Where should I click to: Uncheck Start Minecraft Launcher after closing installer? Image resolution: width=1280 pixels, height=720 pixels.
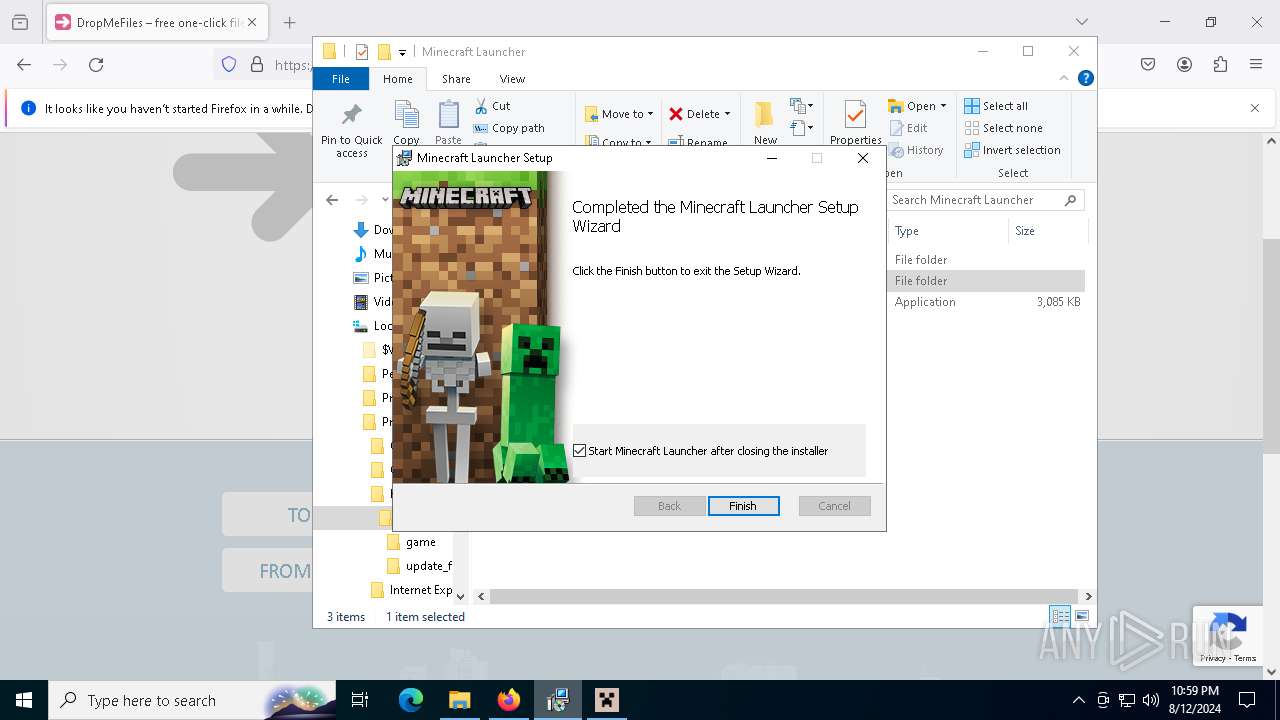tap(579, 451)
